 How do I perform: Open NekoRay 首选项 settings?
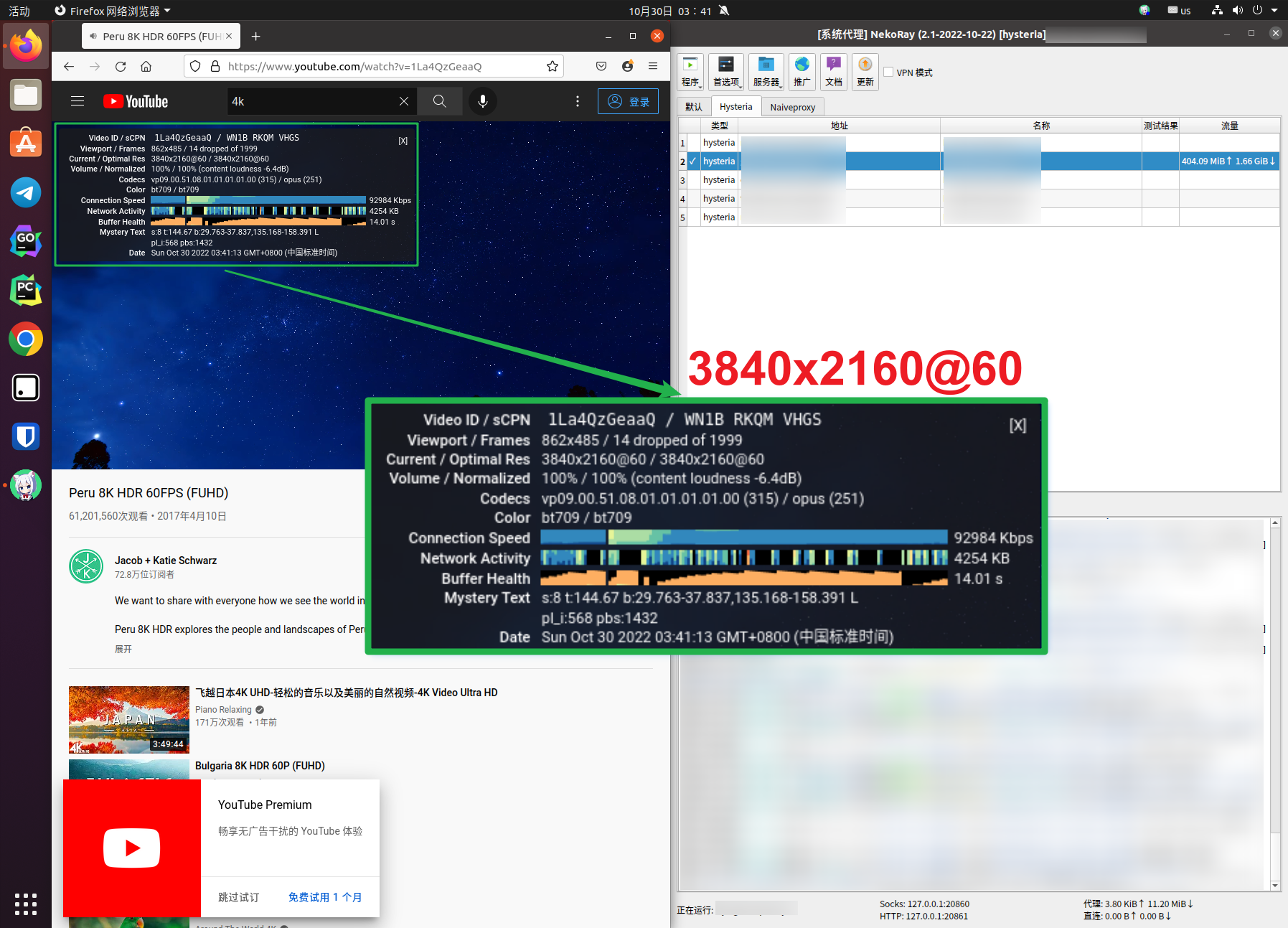(x=726, y=72)
